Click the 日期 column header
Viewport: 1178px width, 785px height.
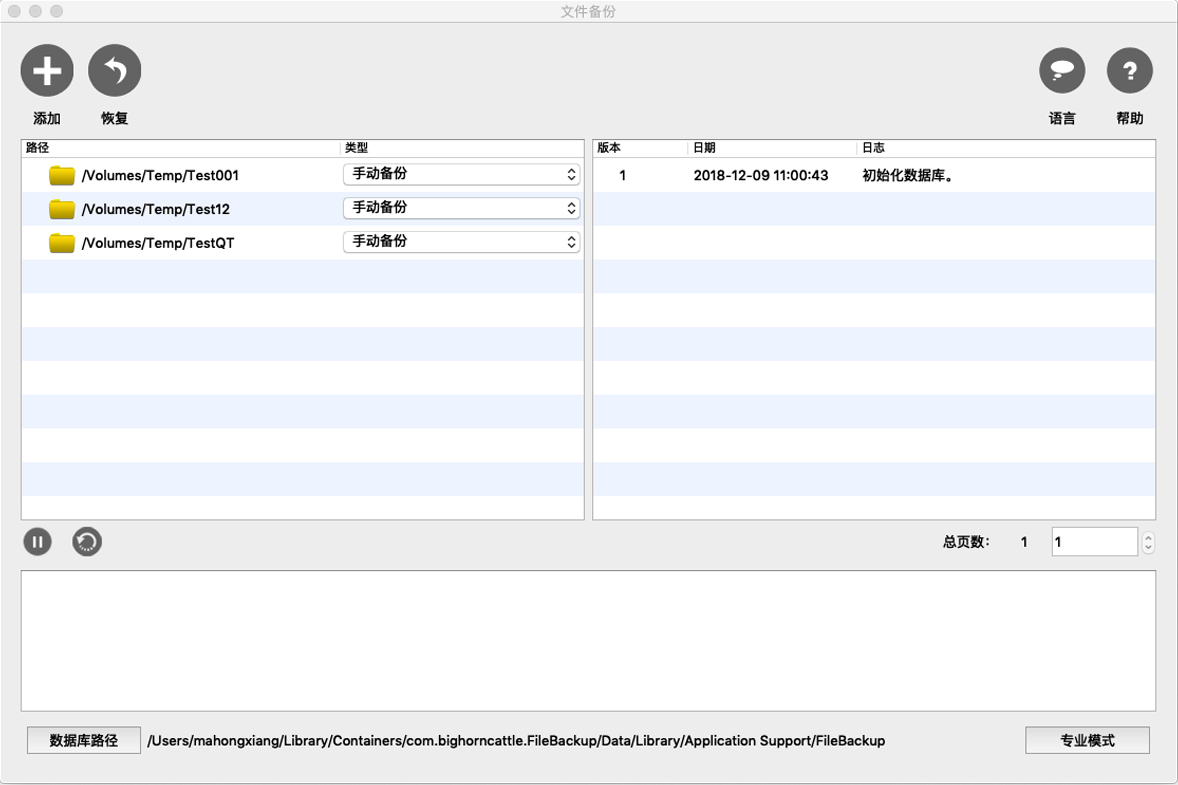772,148
